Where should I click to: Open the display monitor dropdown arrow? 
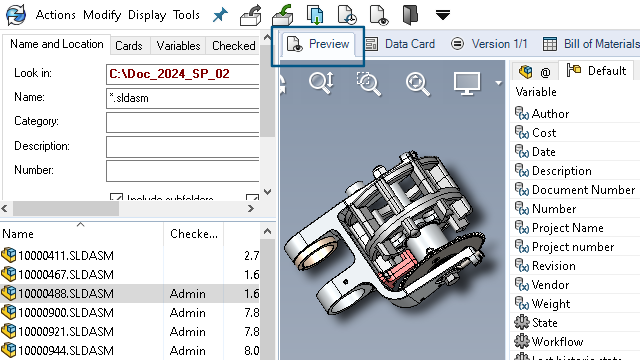pyautogui.click(x=498, y=83)
